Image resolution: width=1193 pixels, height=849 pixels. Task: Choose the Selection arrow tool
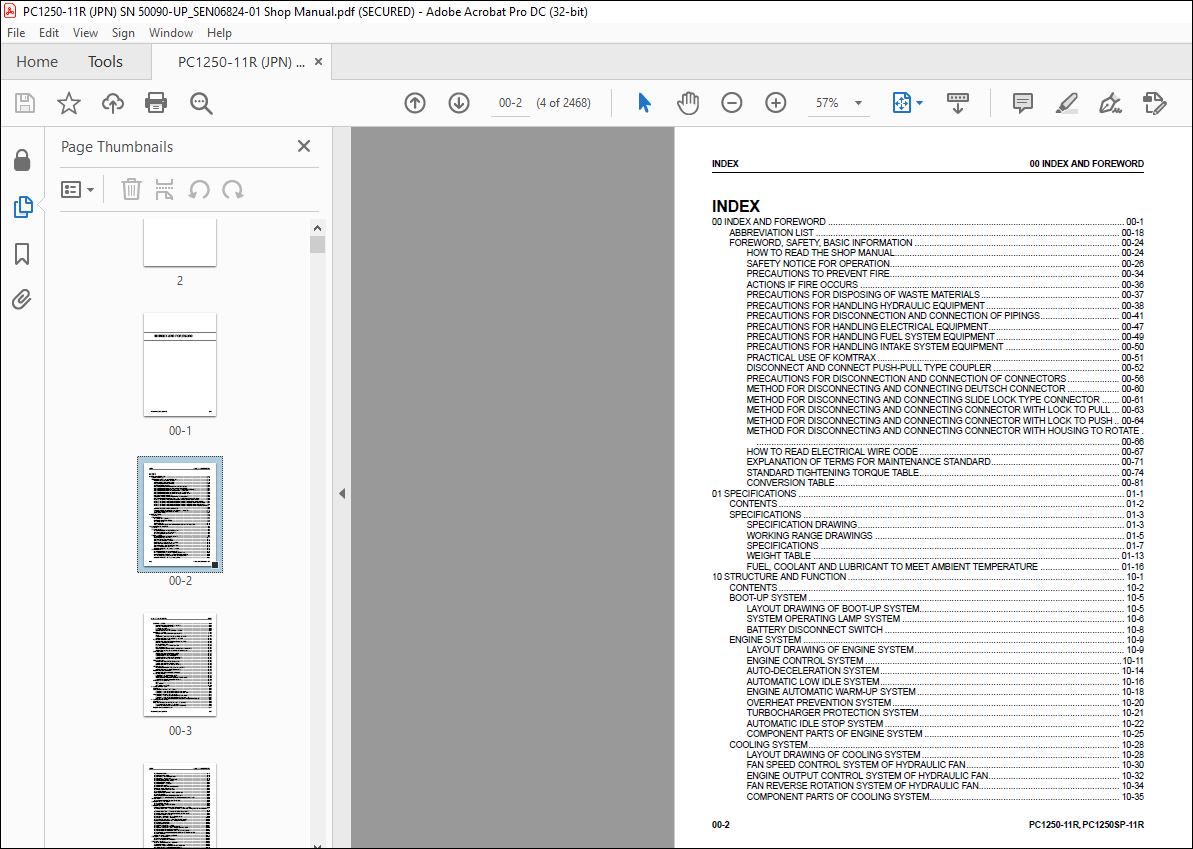(x=644, y=103)
